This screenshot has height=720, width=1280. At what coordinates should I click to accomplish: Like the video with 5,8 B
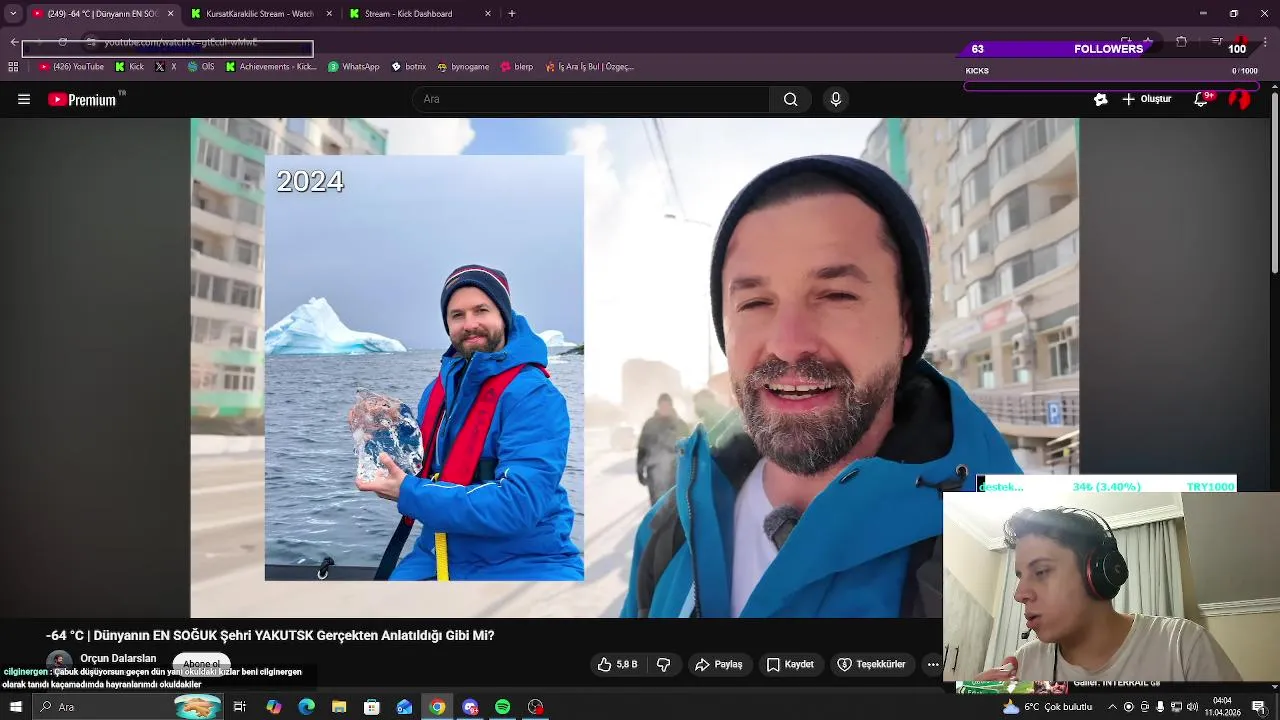click(x=617, y=664)
